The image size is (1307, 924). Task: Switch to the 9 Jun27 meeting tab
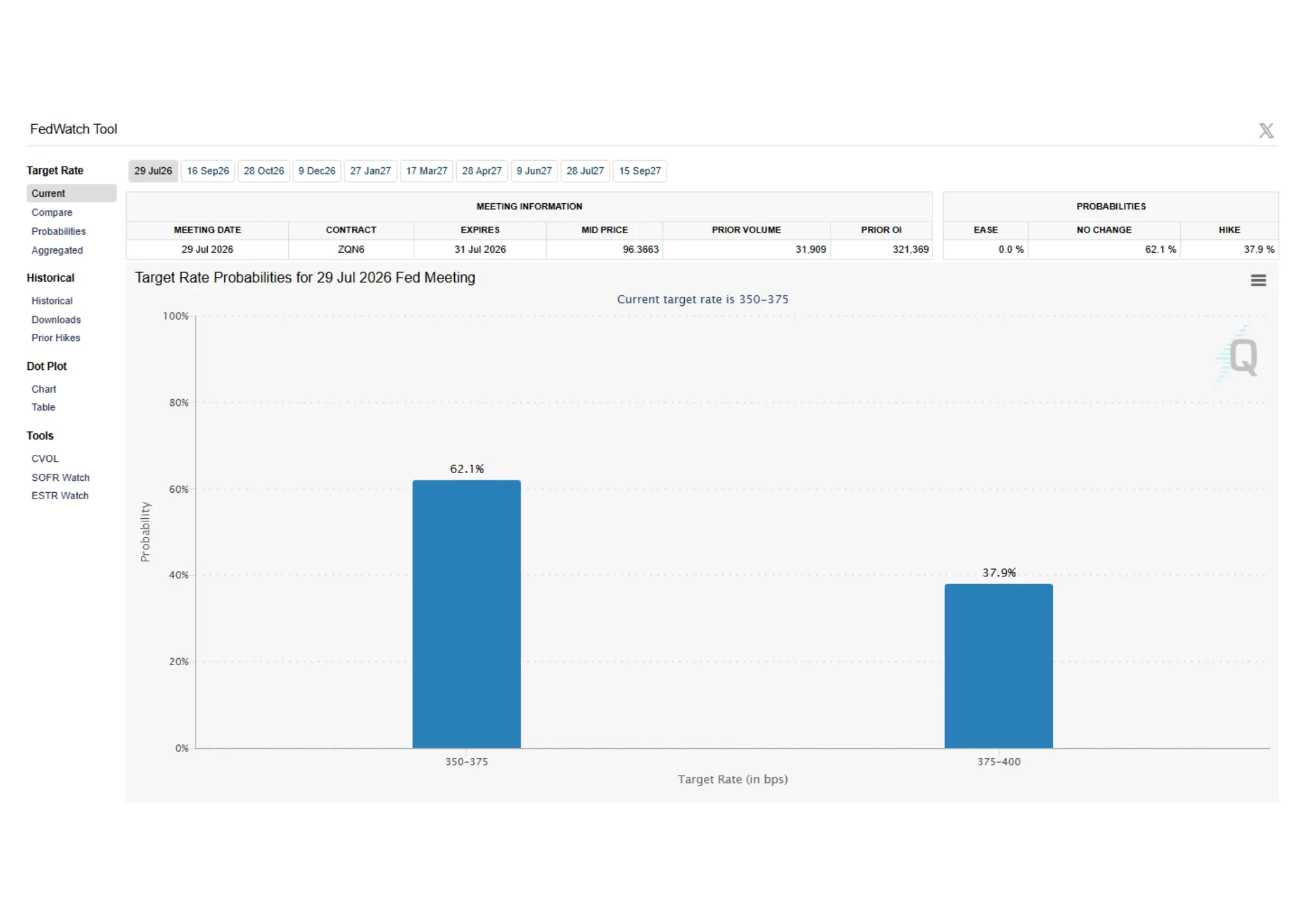coord(534,171)
